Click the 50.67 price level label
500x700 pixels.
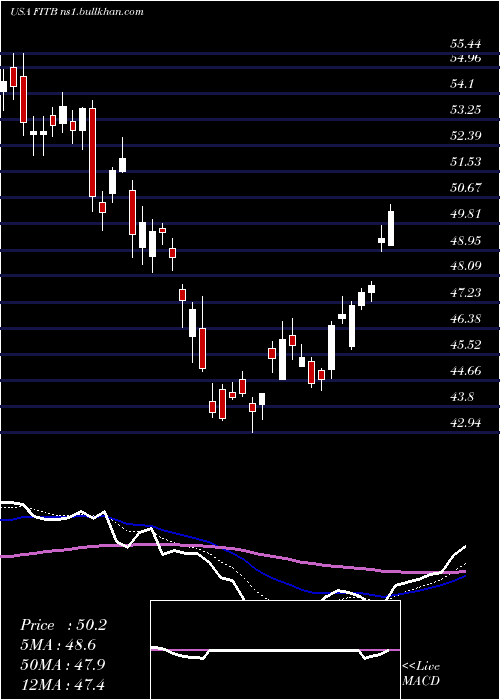tap(465, 188)
